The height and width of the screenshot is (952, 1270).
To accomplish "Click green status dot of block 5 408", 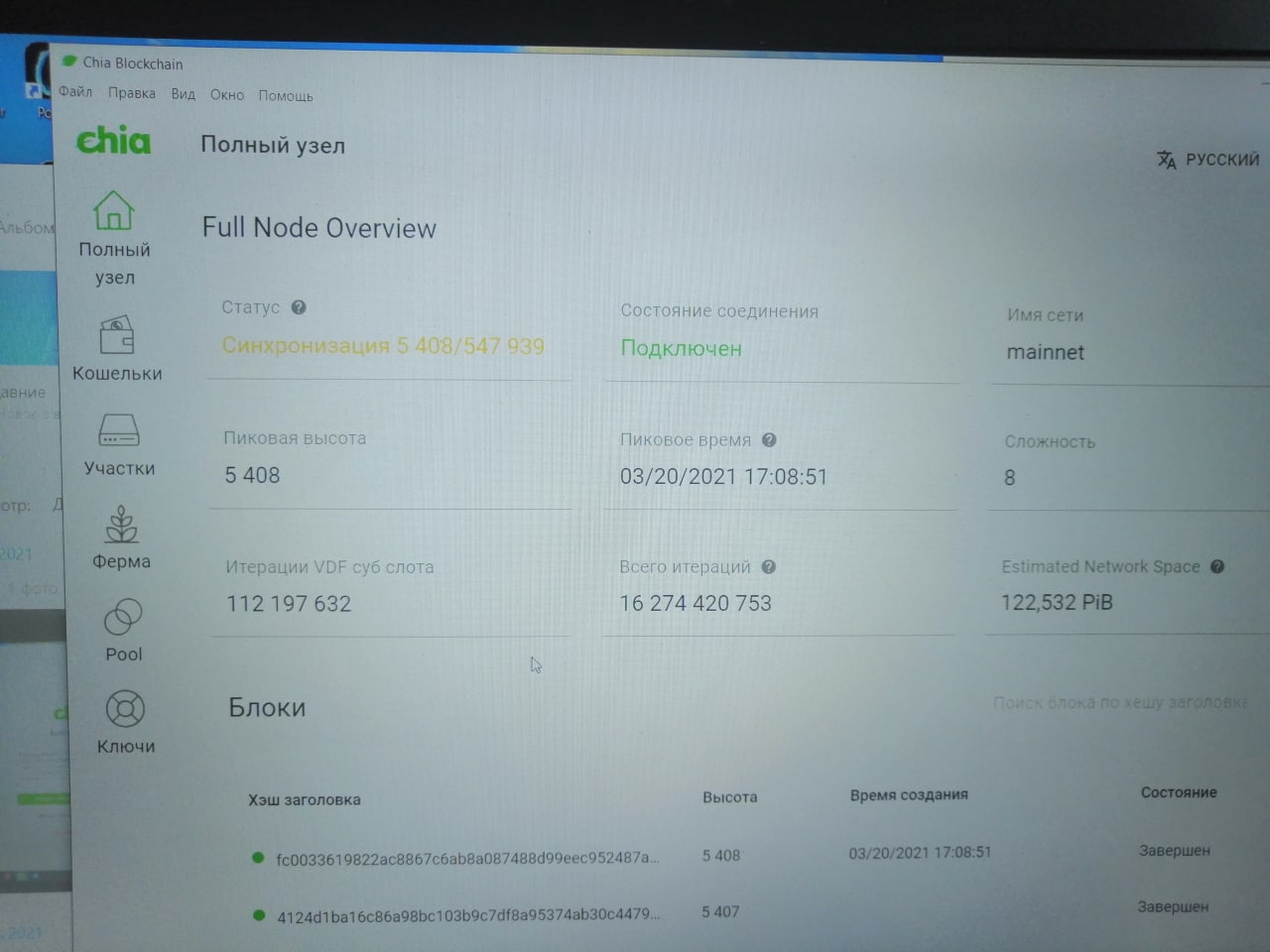I will [x=258, y=858].
